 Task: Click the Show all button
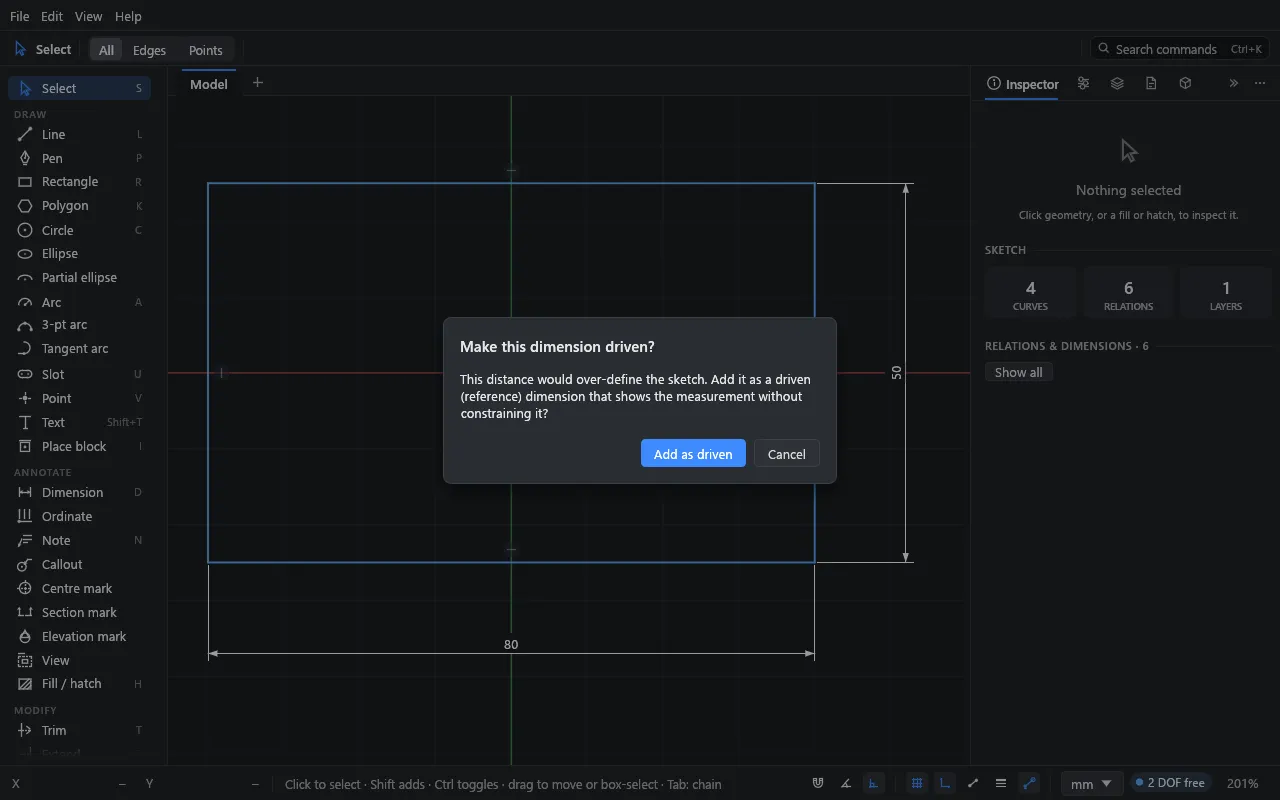[1019, 372]
